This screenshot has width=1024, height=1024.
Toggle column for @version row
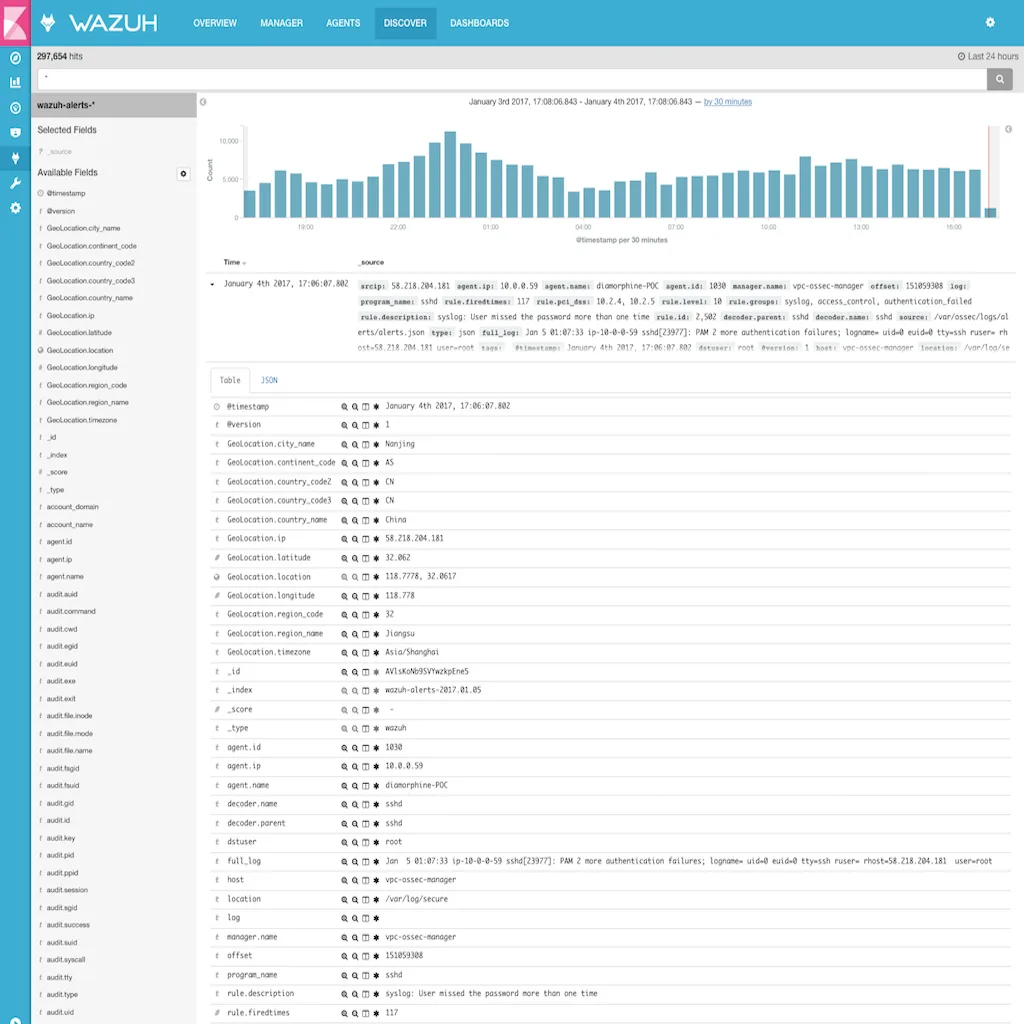point(366,426)
